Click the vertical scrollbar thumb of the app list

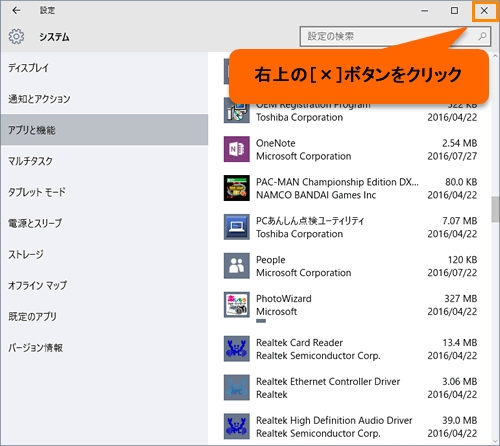pos(495,210)
